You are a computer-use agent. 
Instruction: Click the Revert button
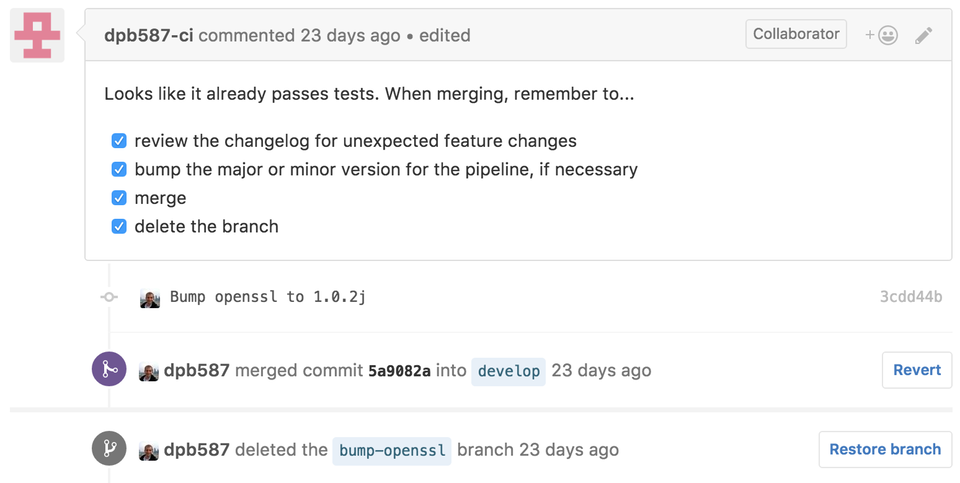[x=917, y=370]
